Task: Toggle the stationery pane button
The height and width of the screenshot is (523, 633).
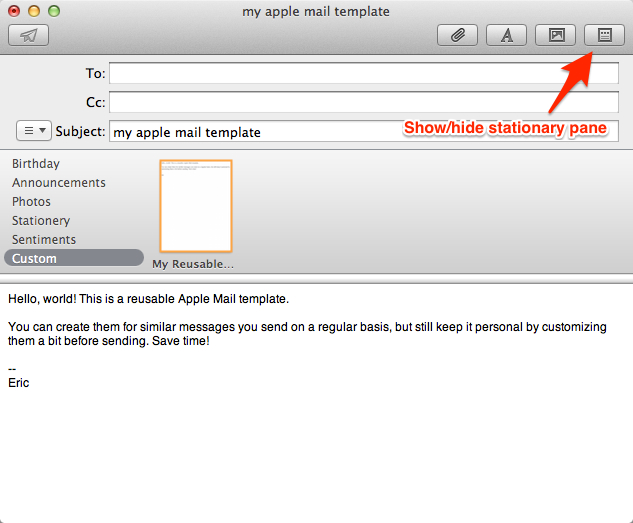Action: [x=604, y=35]
